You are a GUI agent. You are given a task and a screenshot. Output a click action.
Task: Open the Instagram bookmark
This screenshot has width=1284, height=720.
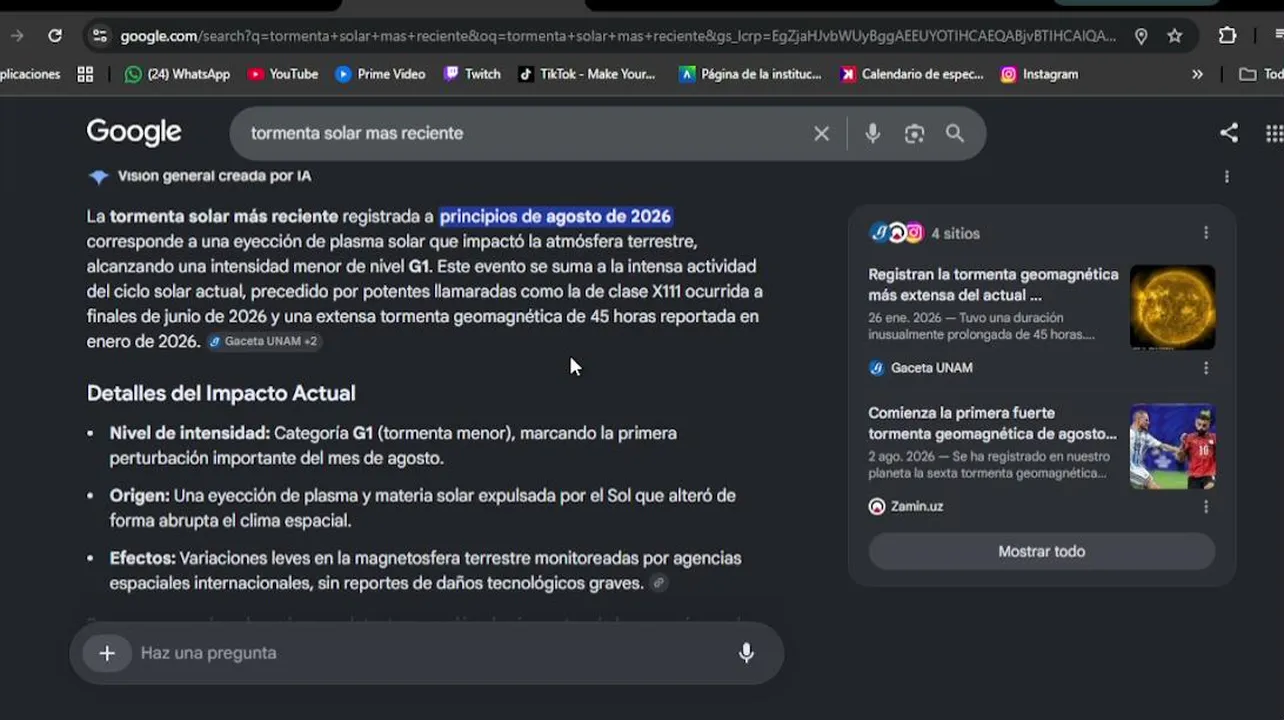tap(1040, 74)
